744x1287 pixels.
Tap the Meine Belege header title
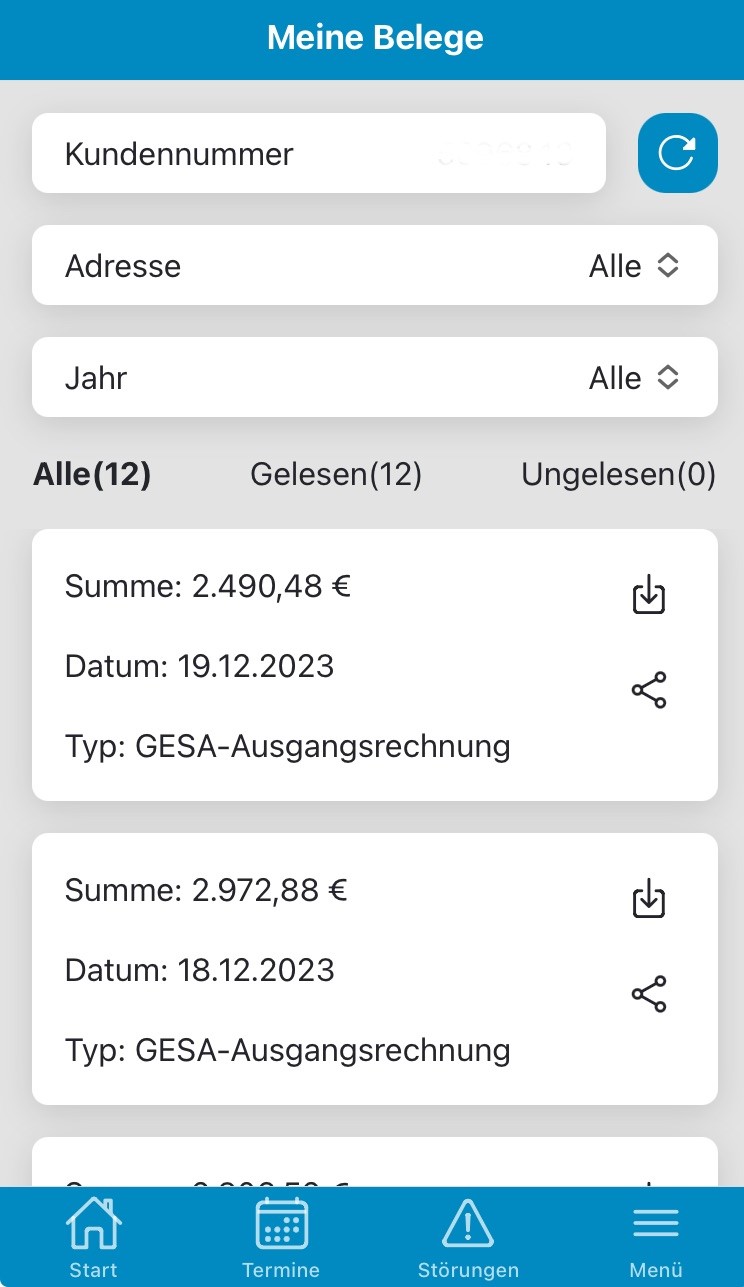click(374, 38)
